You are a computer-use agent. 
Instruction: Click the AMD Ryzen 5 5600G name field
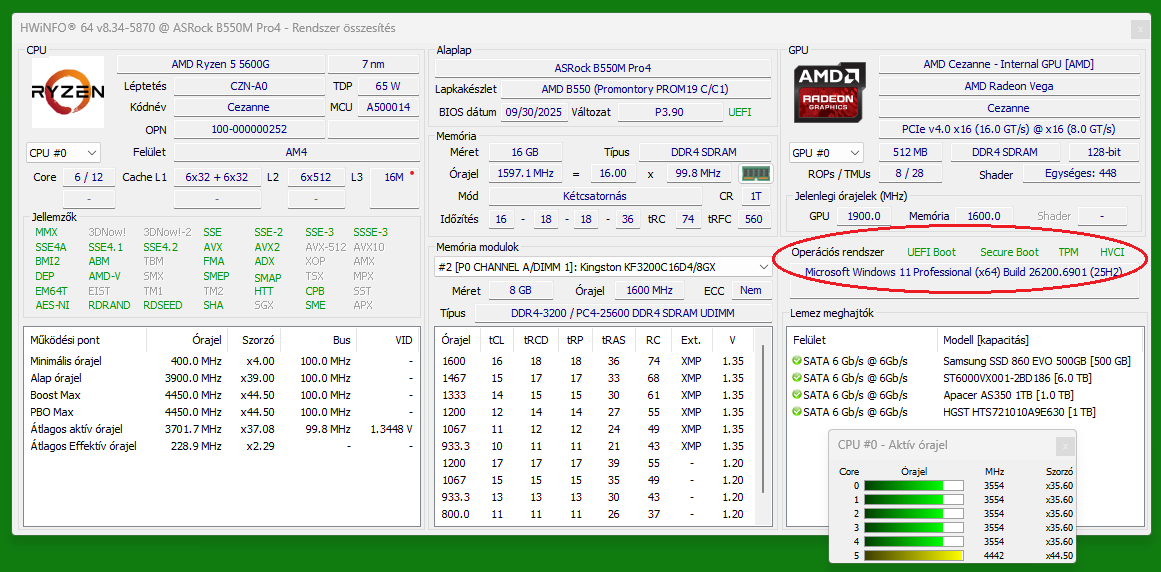[221, 64]
